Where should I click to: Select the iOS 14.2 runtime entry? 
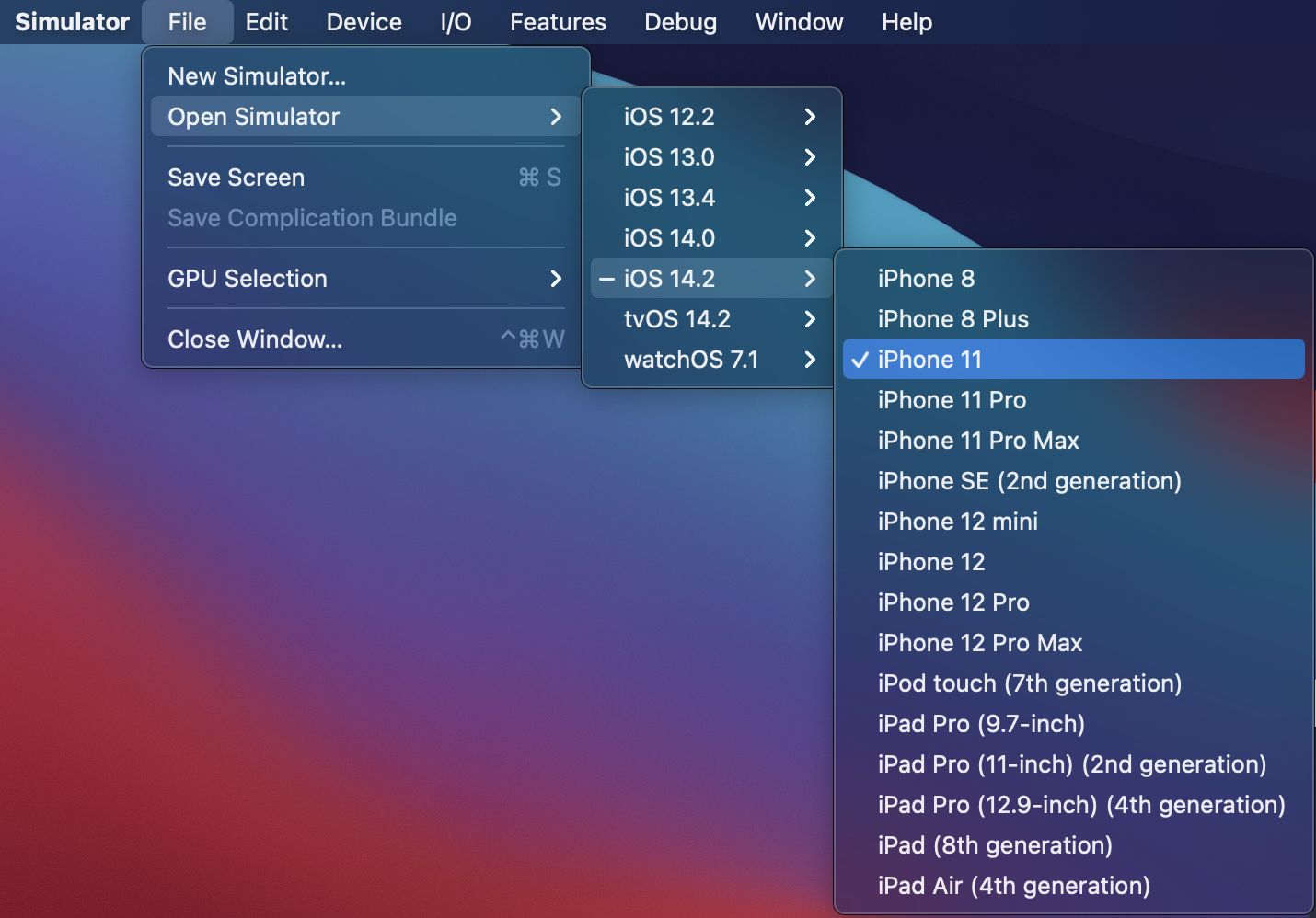coord(711,279)
